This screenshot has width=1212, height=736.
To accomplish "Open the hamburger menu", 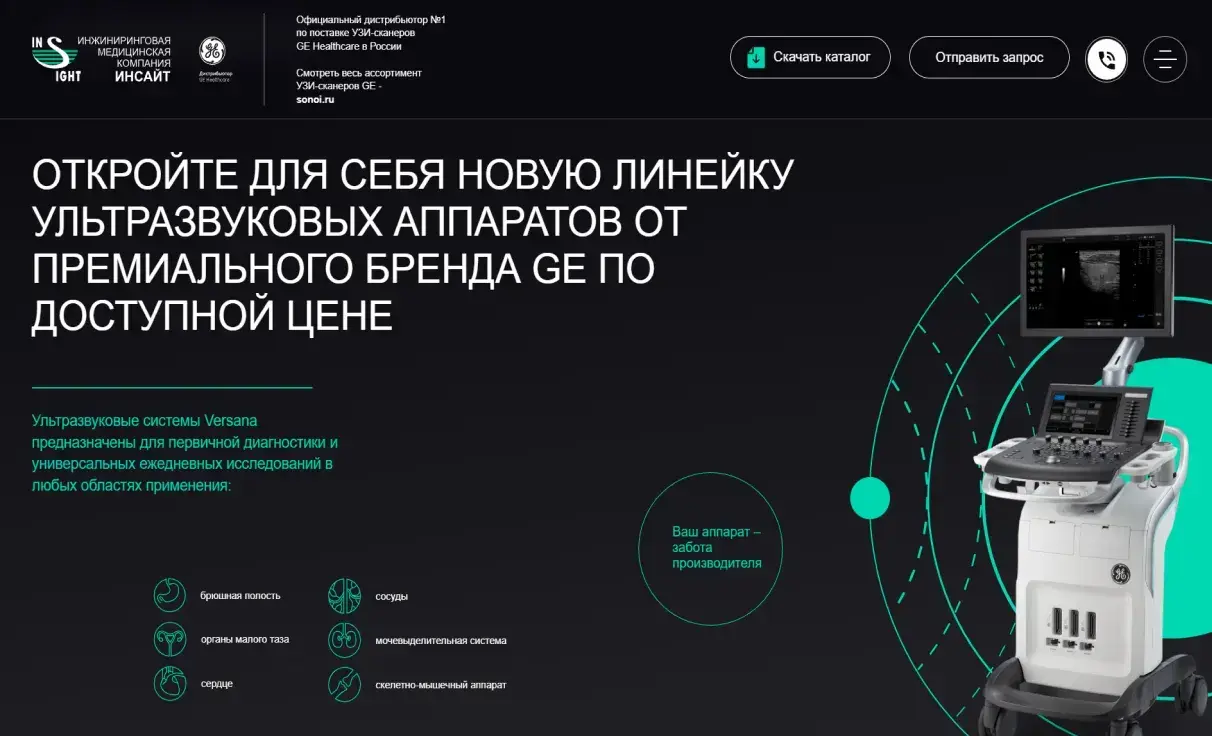I will 1165,59.
